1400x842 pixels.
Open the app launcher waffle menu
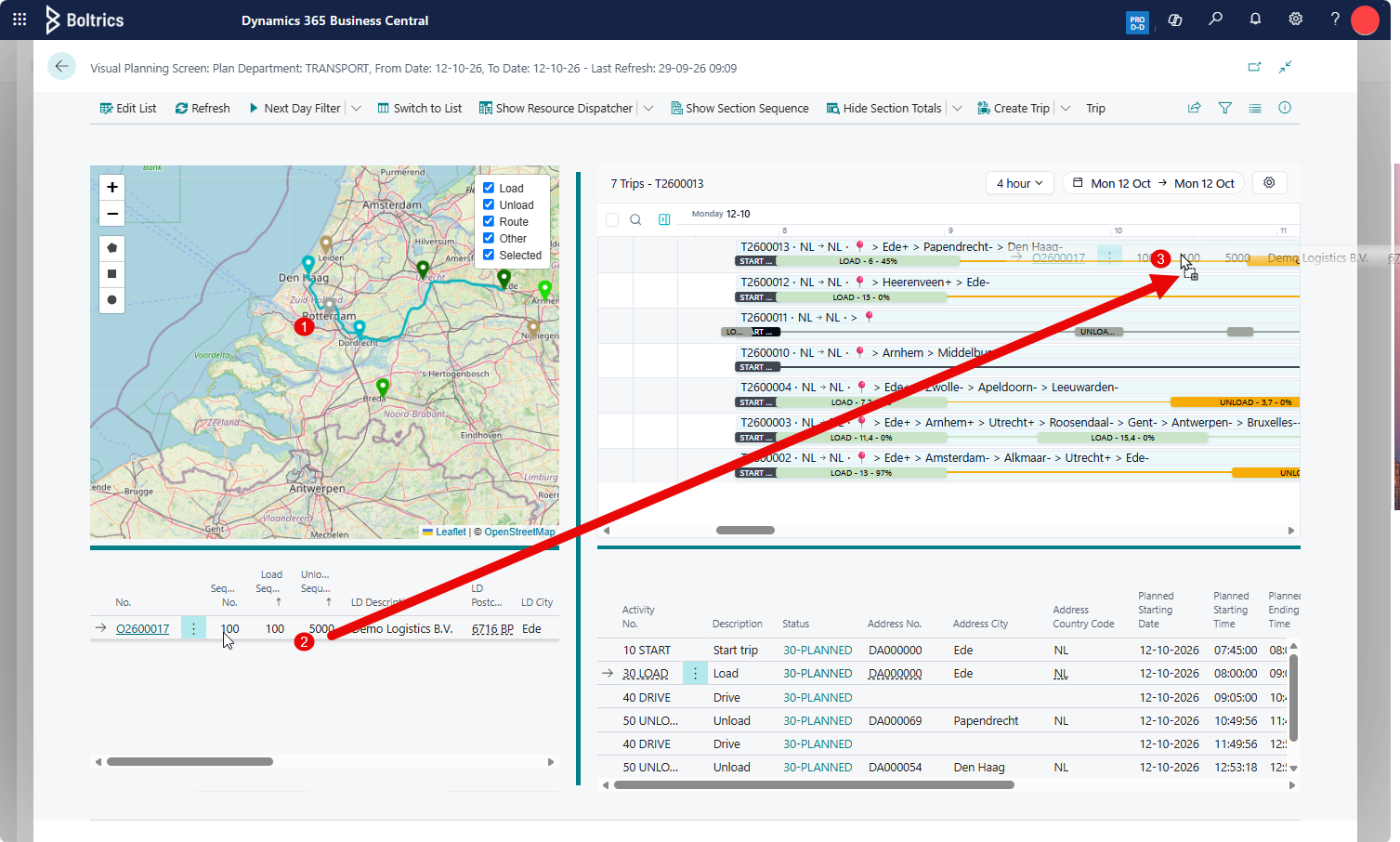click(x=20, y=20)
